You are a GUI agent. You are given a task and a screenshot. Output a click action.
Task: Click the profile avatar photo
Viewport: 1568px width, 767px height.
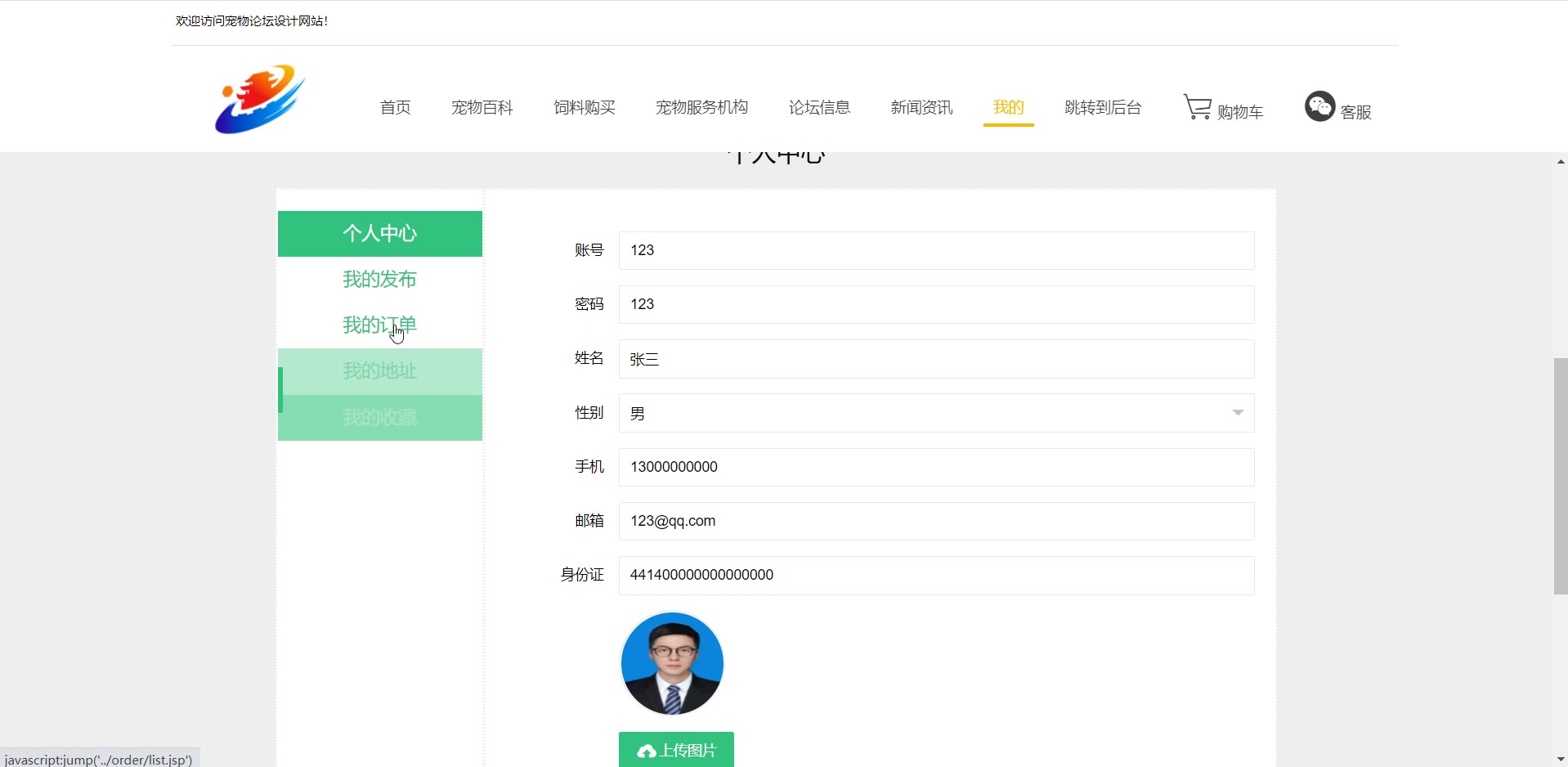click(672, 663)
